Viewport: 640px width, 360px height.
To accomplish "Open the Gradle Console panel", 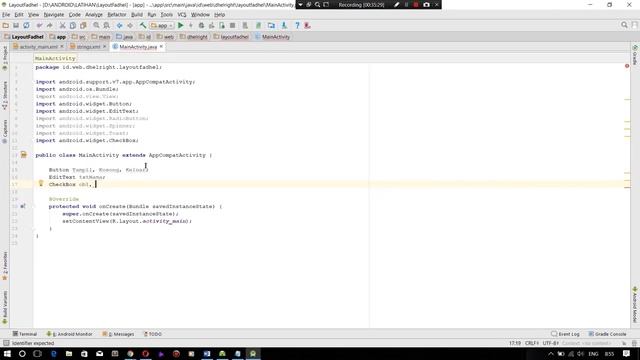I will [x=607, y=334].
